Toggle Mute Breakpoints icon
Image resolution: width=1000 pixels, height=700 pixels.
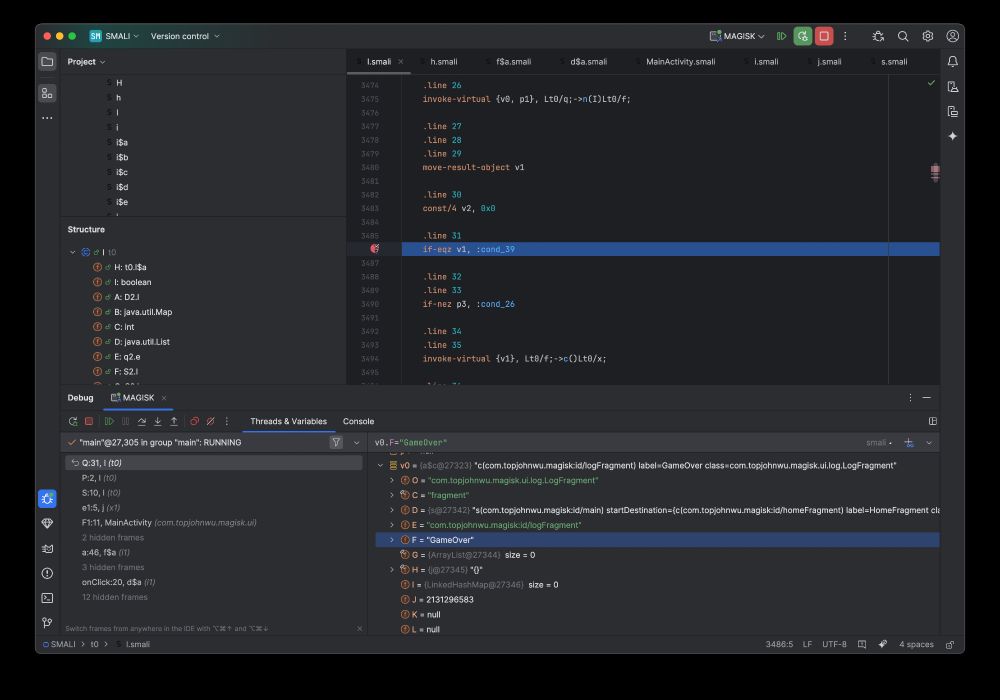click(x=210, y=421)
